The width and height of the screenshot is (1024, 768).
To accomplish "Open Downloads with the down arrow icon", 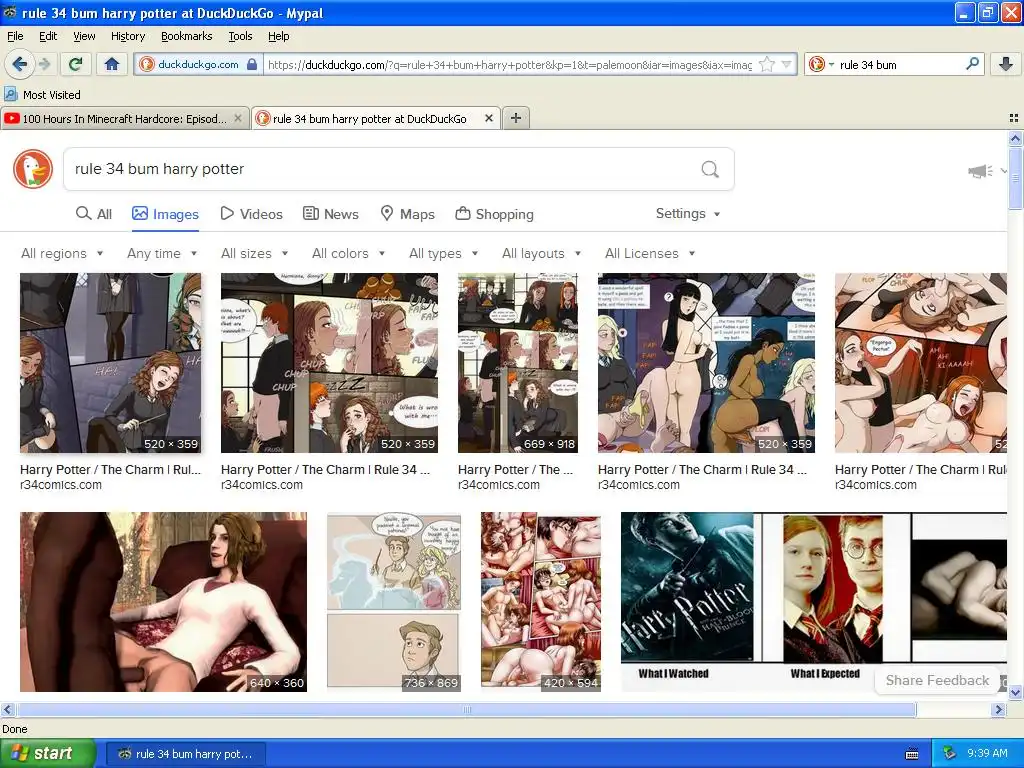I will pyautogui.click(x=1006, y=64).
